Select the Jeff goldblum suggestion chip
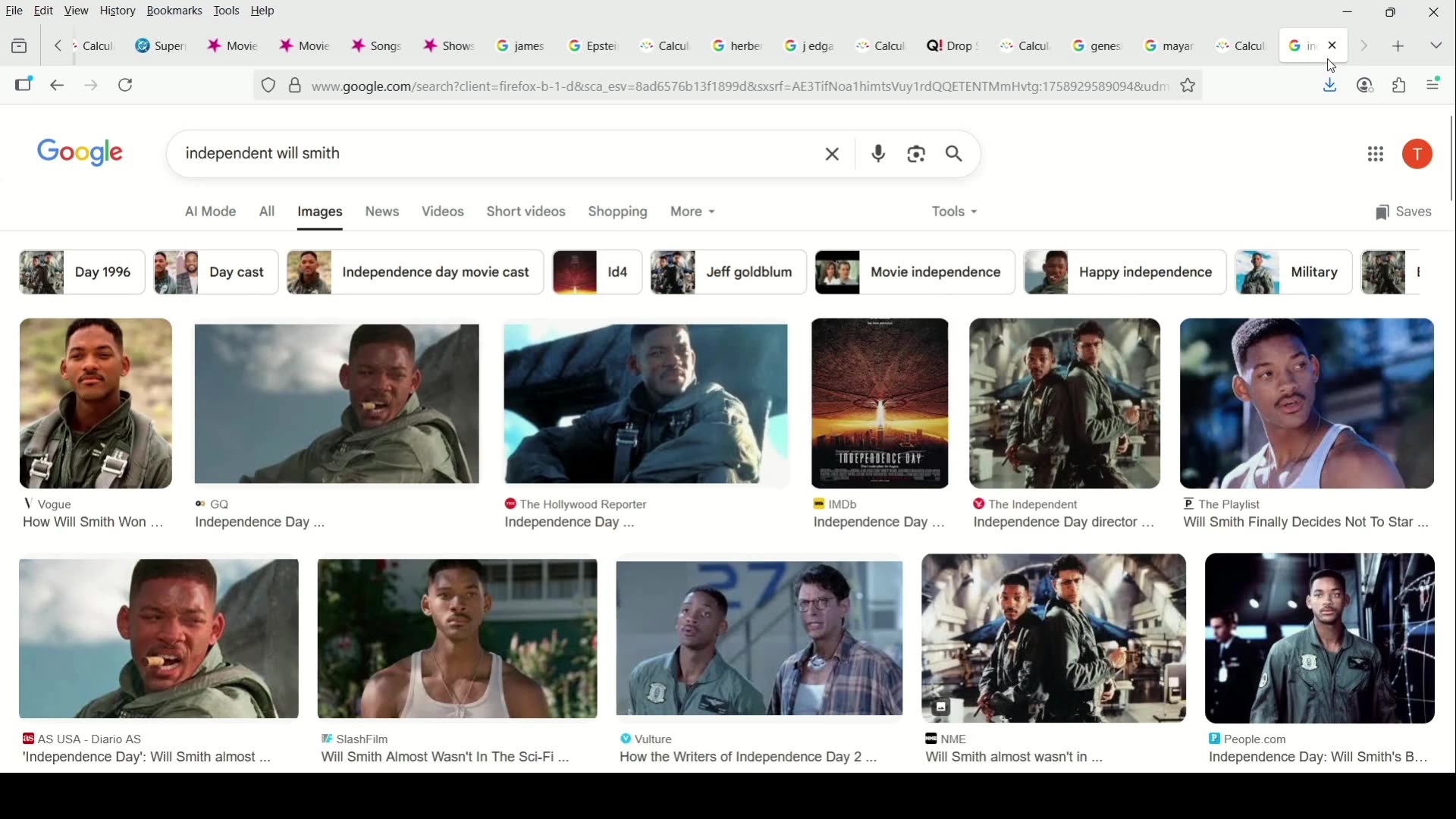The image size is (1456, 819). [729, 272]
